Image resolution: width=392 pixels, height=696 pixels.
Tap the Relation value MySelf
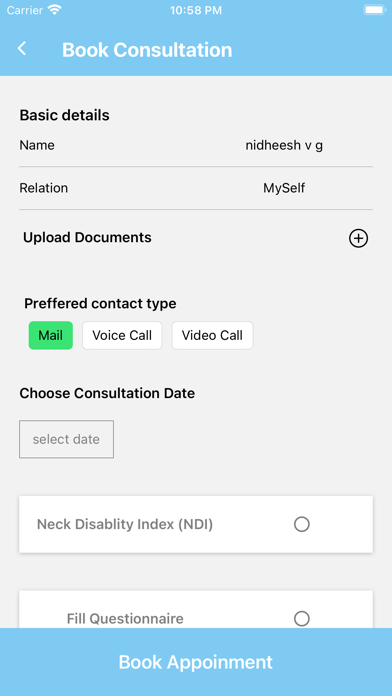[284, 188]
